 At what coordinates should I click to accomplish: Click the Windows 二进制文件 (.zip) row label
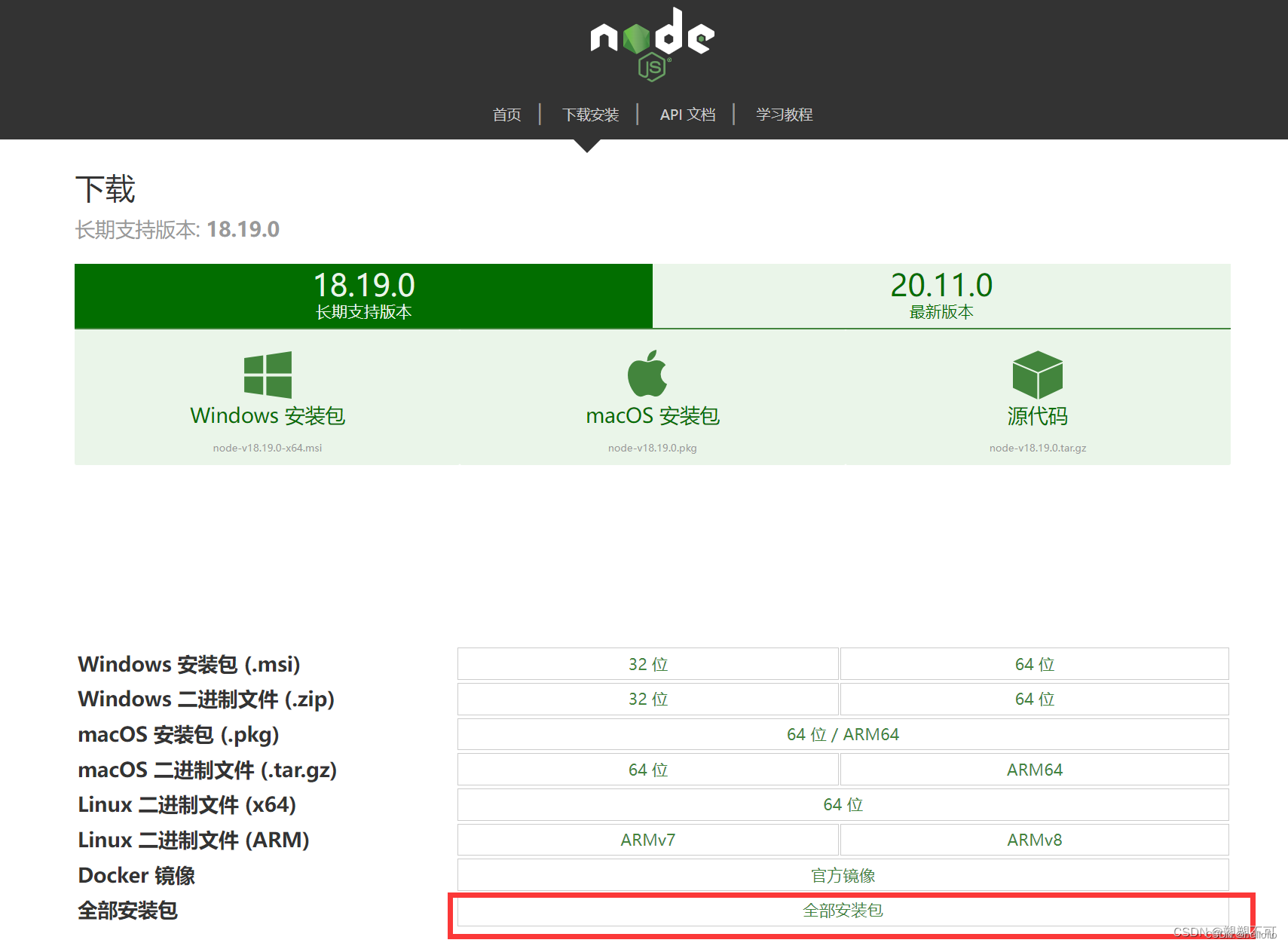[207, 699]
